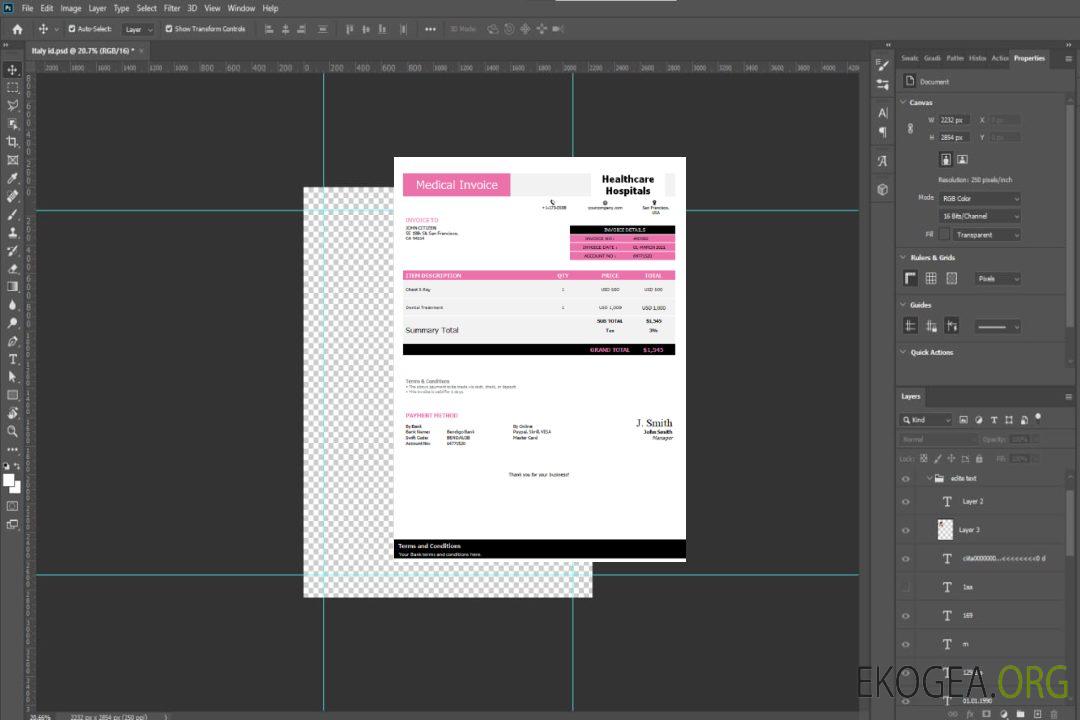Select the Crop tool in the toolbar
The width and height of the screenshot is (1080, 720).
click(13, 142)
